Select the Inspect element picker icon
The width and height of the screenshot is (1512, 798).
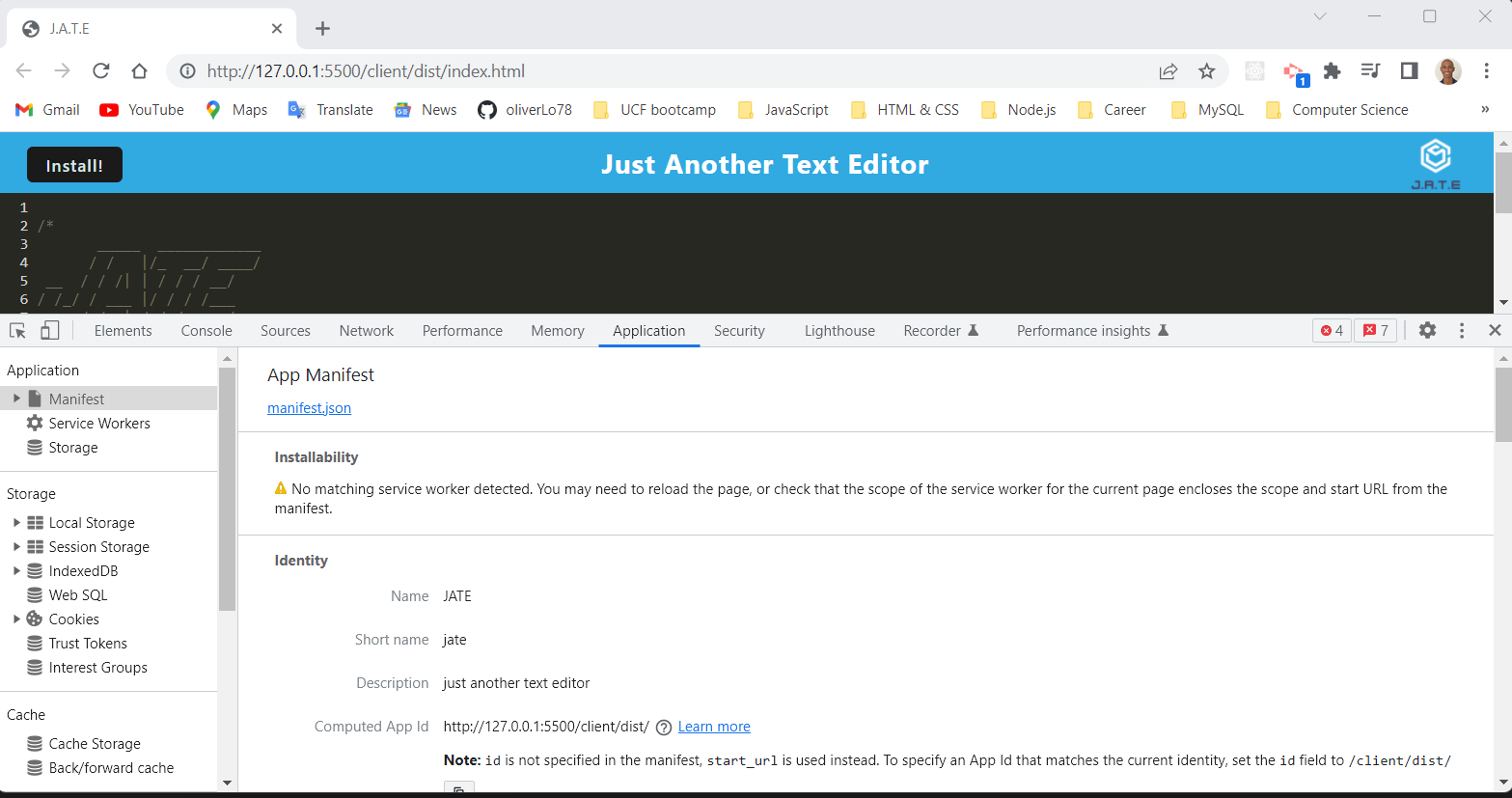pyautogui.click(x=15, y=330)
